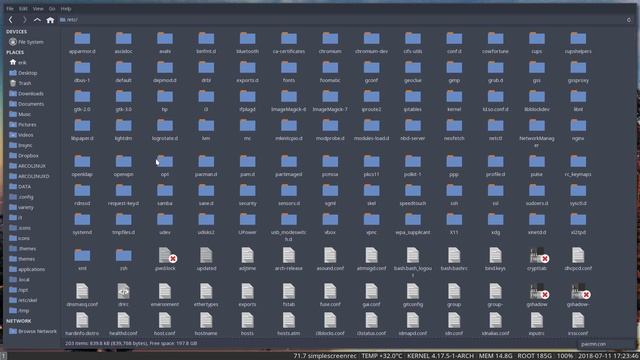Select the NetworkManager folder
This screenshot has width=640, height=360.
tap(537, 133)
